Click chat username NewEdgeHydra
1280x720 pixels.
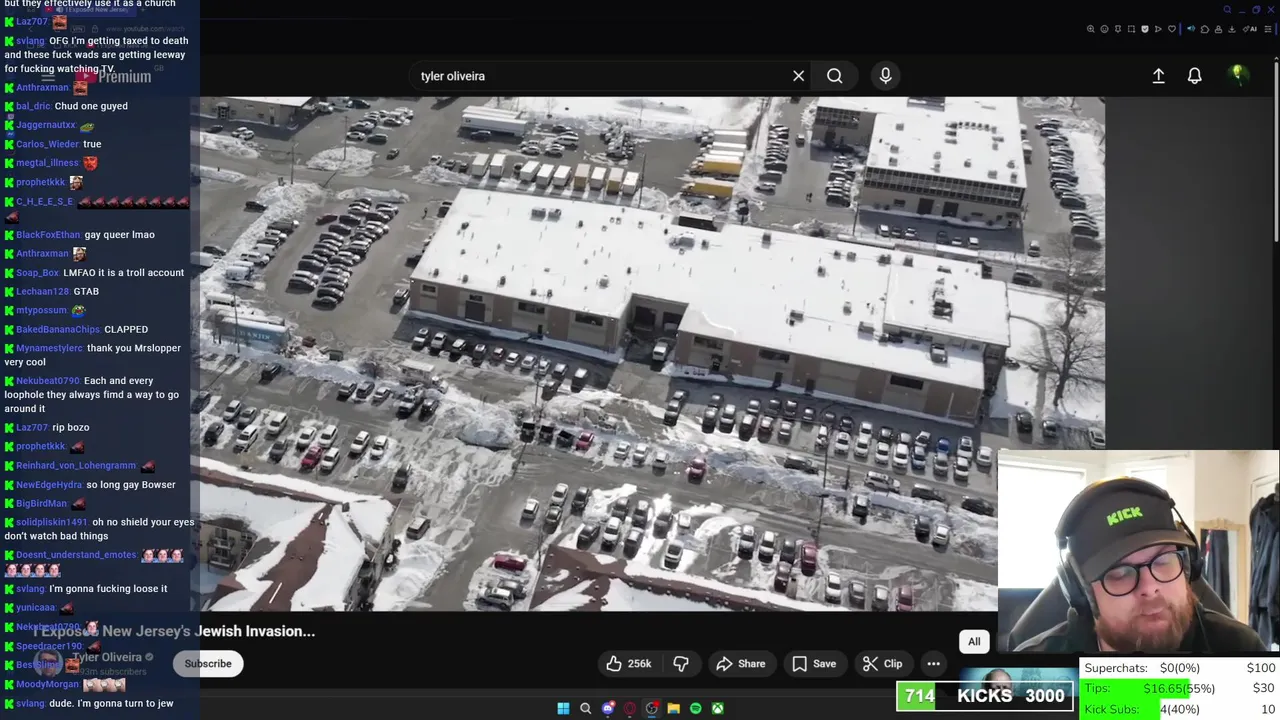tap(49, 485)
